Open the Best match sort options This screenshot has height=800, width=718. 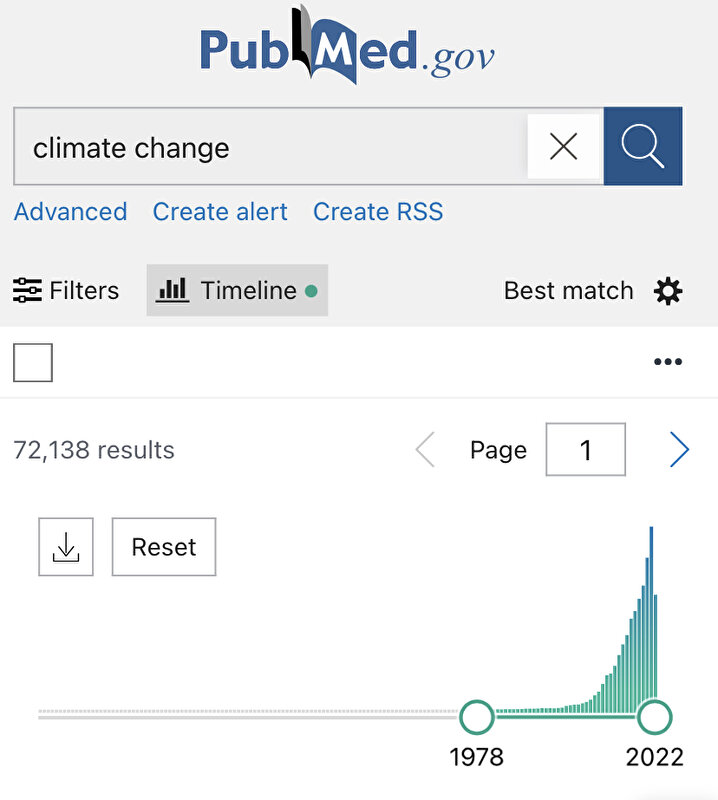point(568,291)
